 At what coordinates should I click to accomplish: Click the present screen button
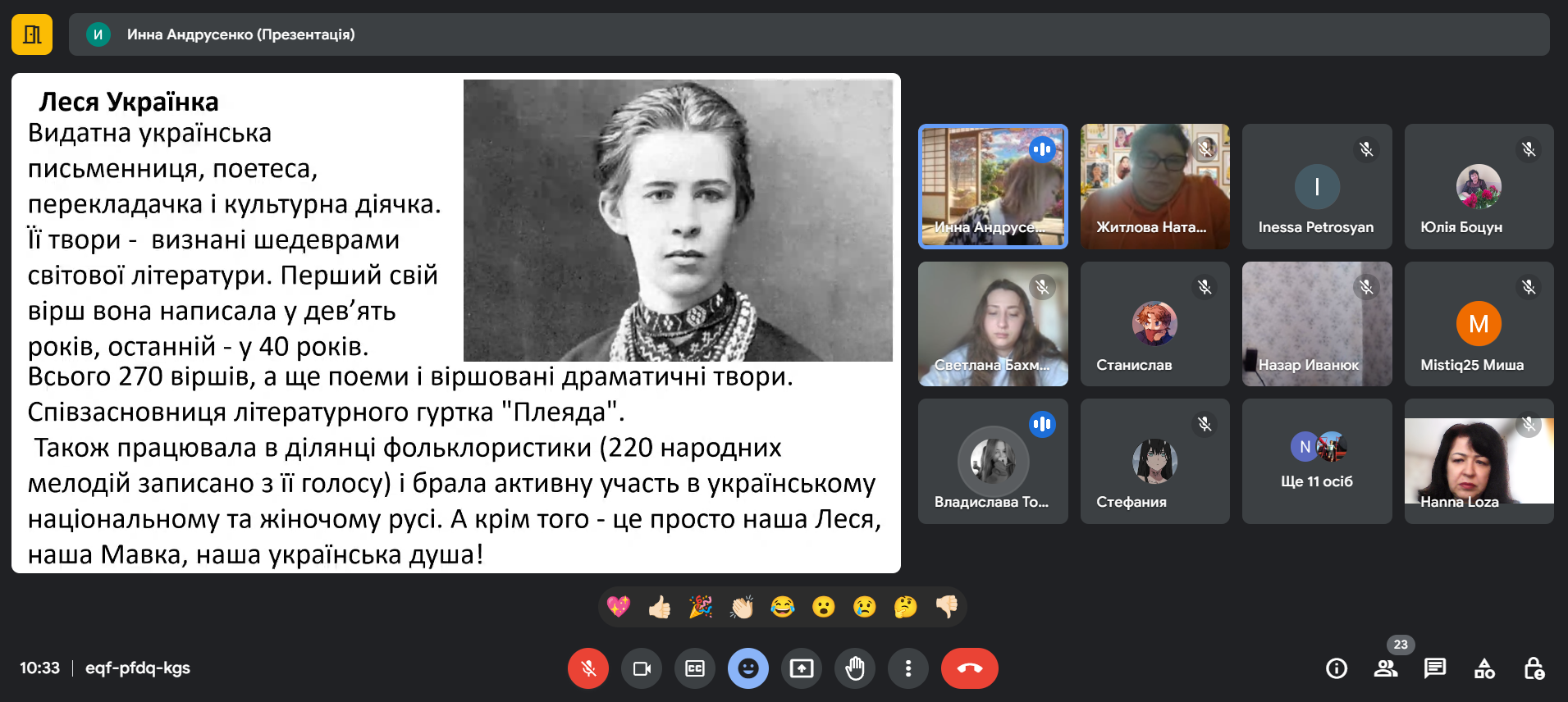click(x=802, y=668)
